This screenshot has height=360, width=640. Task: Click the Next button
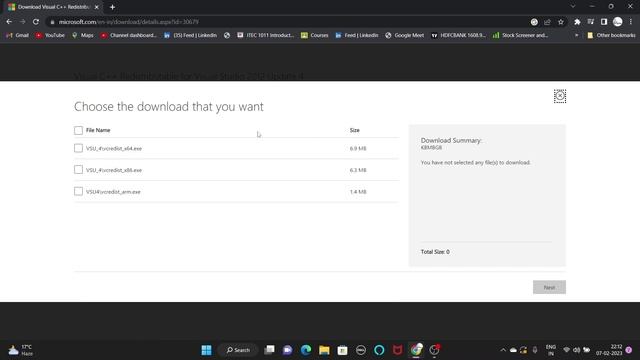[549, 287]
